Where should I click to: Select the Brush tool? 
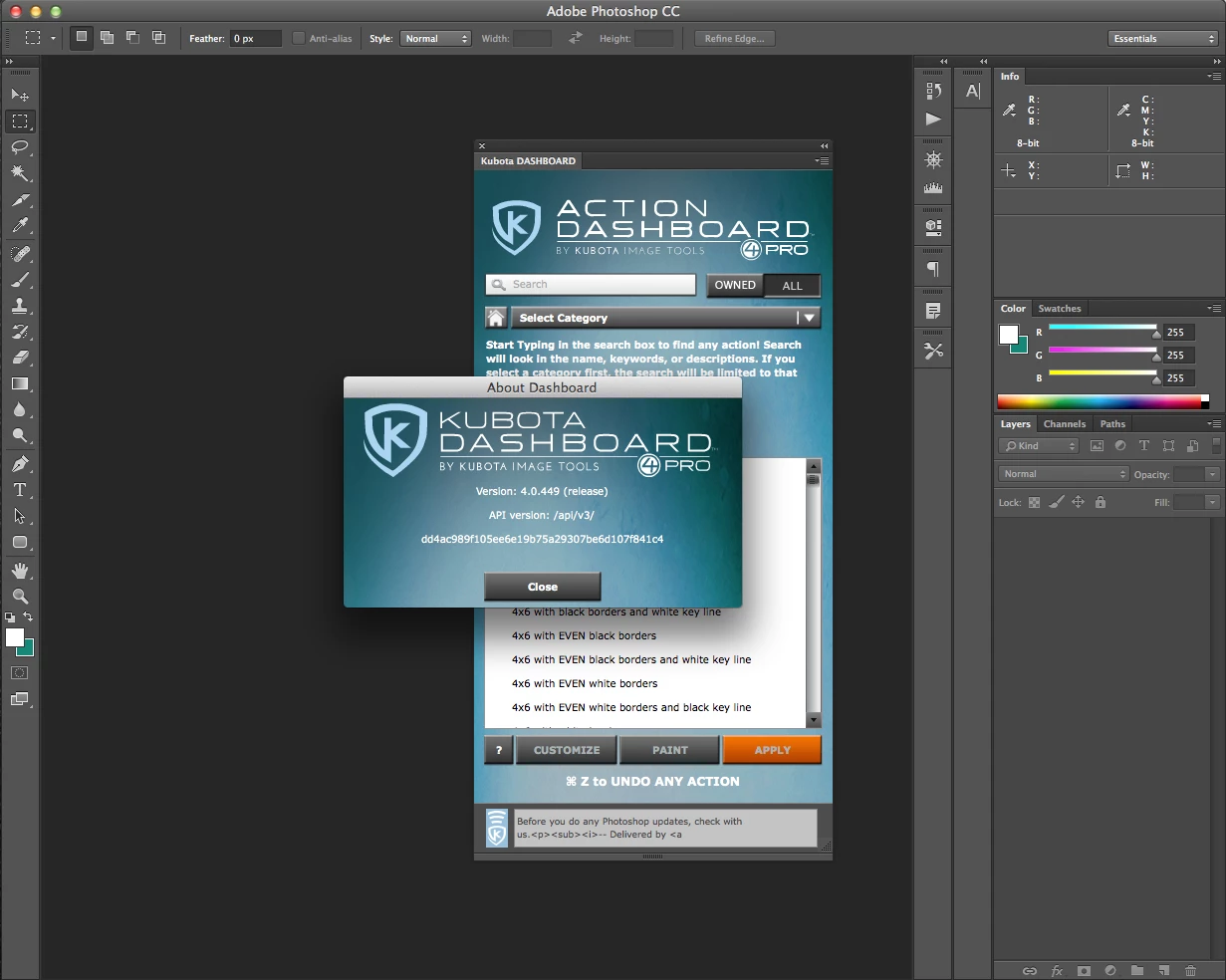click(20, 279)
